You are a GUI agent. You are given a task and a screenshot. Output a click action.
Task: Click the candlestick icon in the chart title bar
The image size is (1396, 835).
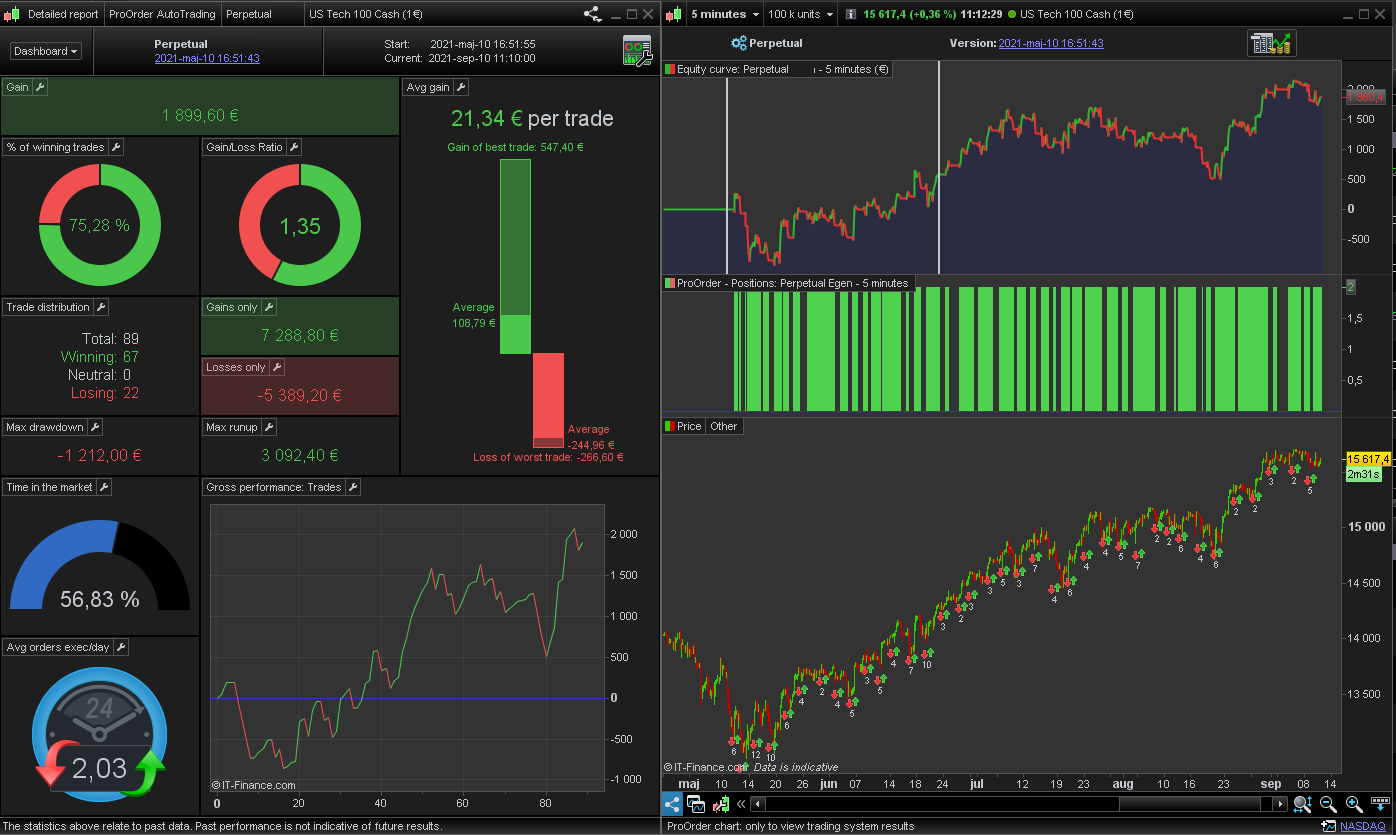tap(674, 14)
